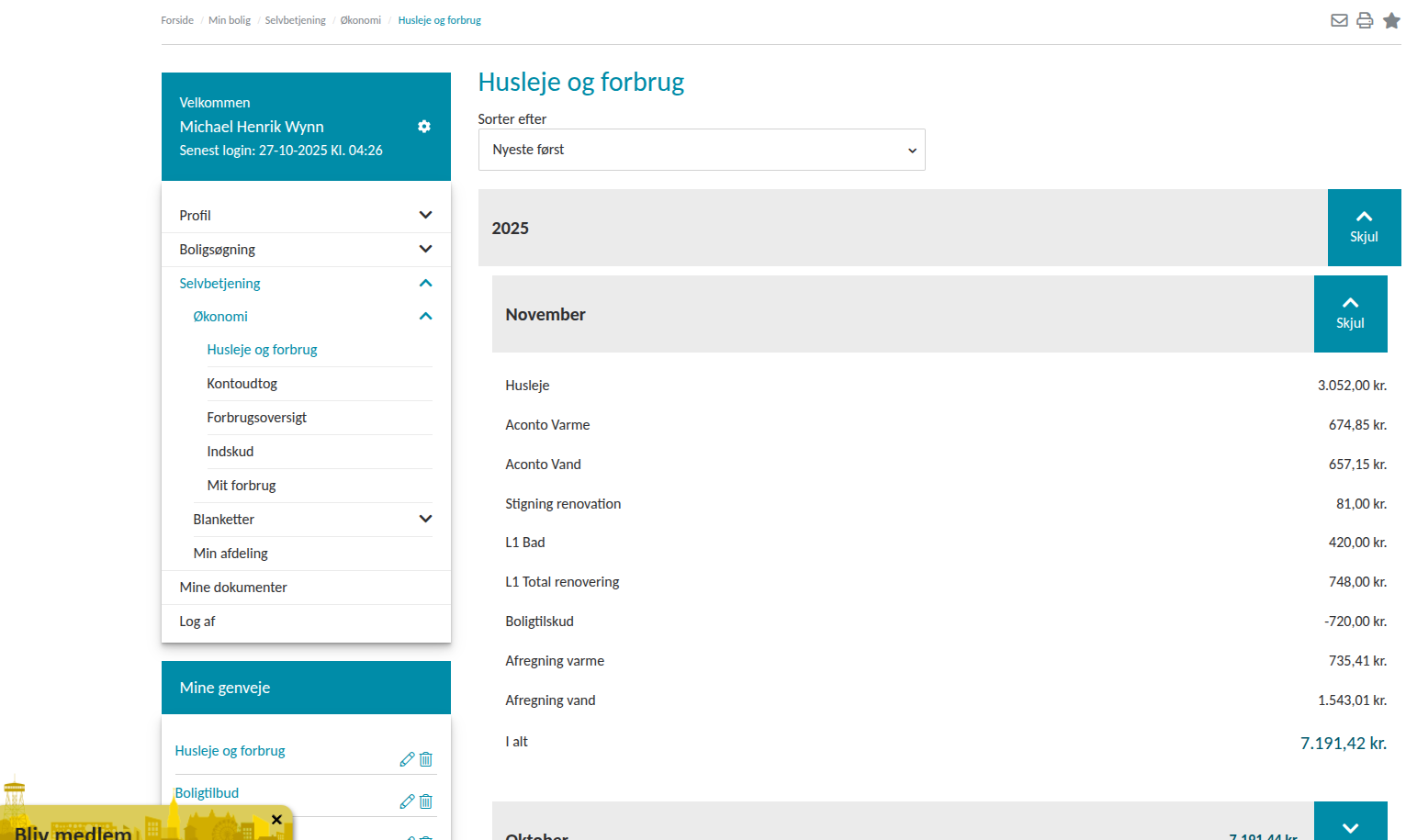Open Kontoudtog in the sidebar menu

click(x=242, y=384)
